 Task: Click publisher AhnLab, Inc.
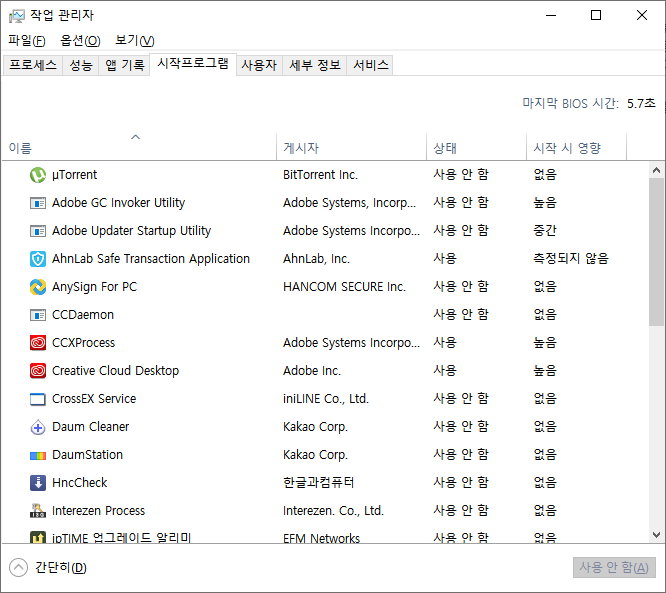coord(316,259)
